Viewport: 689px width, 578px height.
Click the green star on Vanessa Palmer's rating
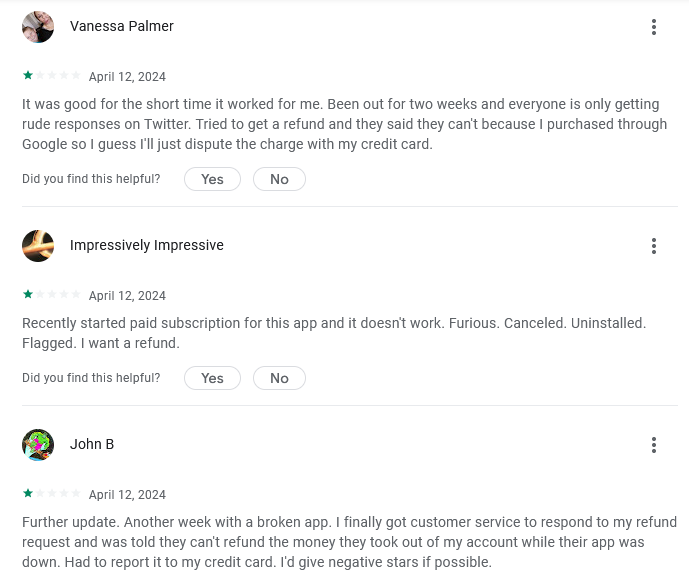point(28,75)
